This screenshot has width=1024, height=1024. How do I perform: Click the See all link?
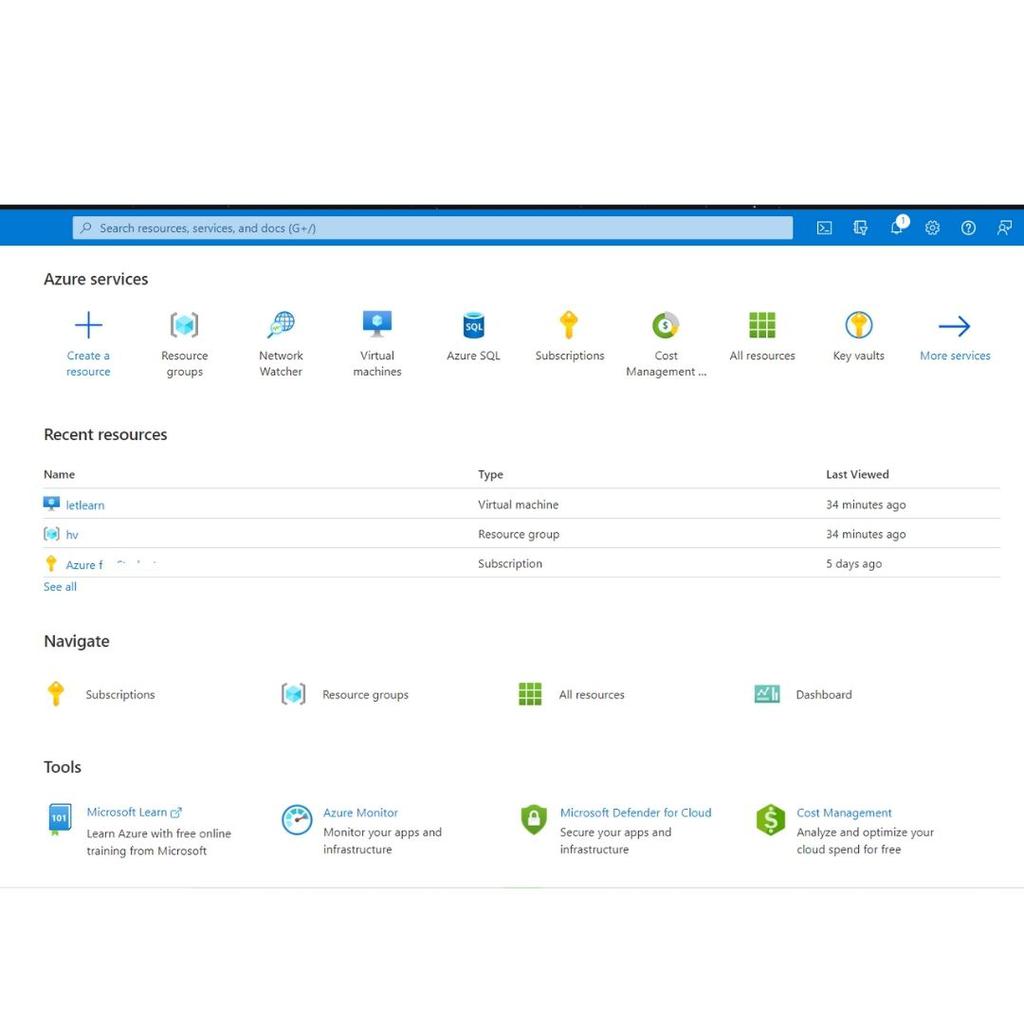pyautogui.click(x=60, y=586)
